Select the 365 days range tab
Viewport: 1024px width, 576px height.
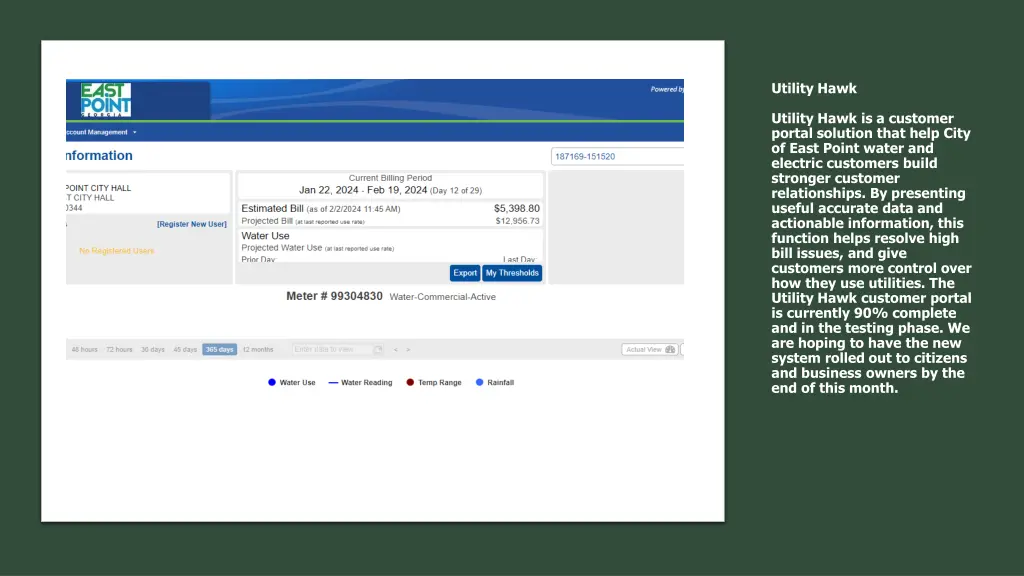coord(219,349)
